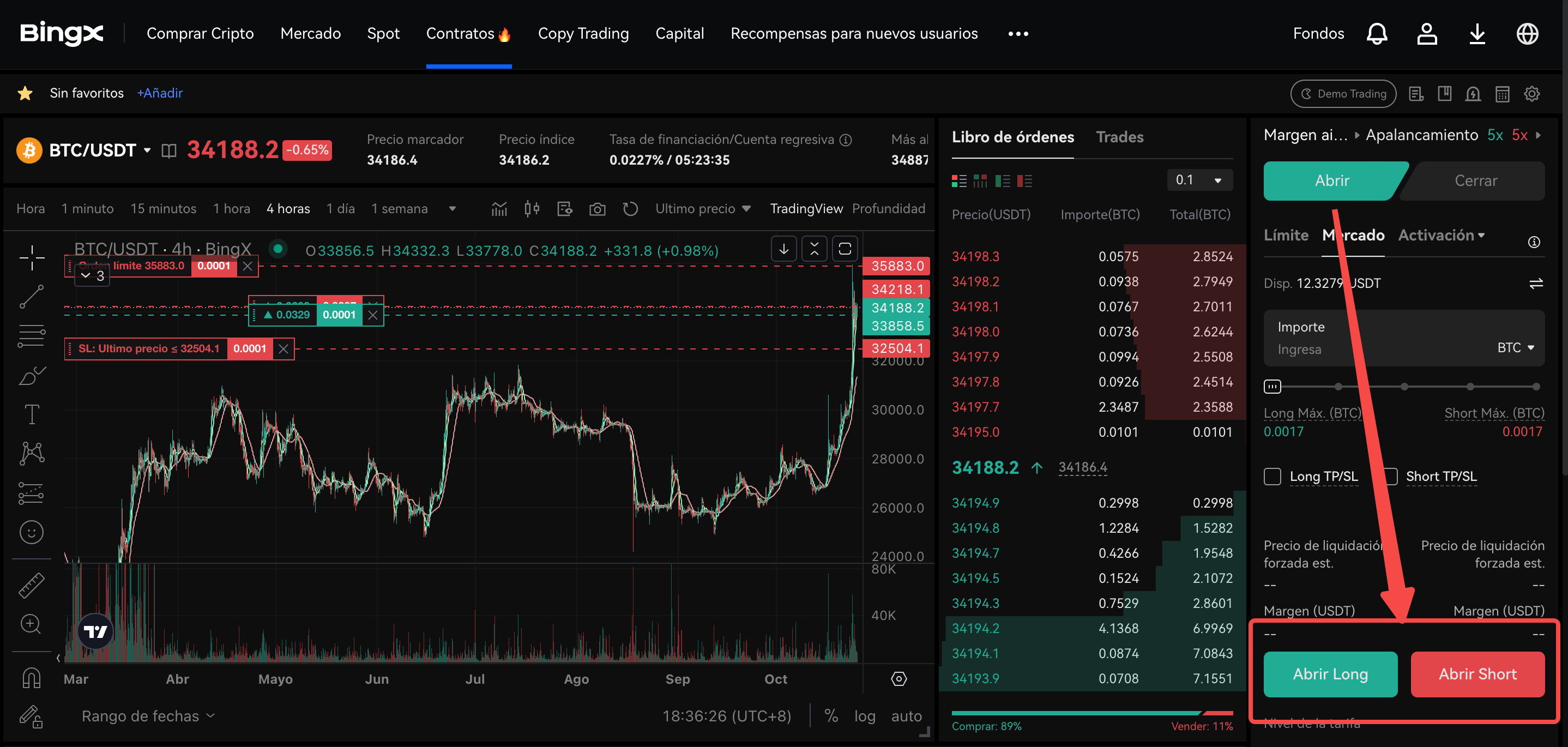Click the ruler measure tool

pyautogui.click(x=32, y=585)
